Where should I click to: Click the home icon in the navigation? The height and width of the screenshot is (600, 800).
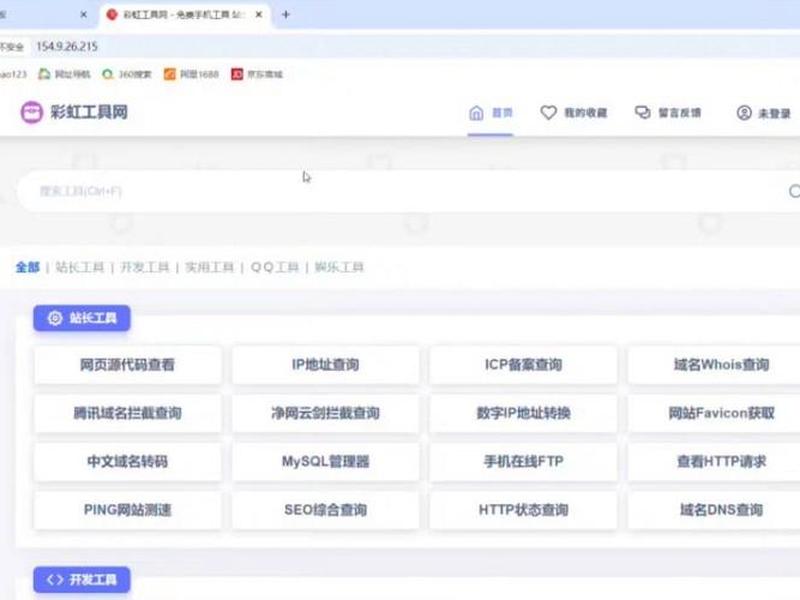tap(476, 113)
